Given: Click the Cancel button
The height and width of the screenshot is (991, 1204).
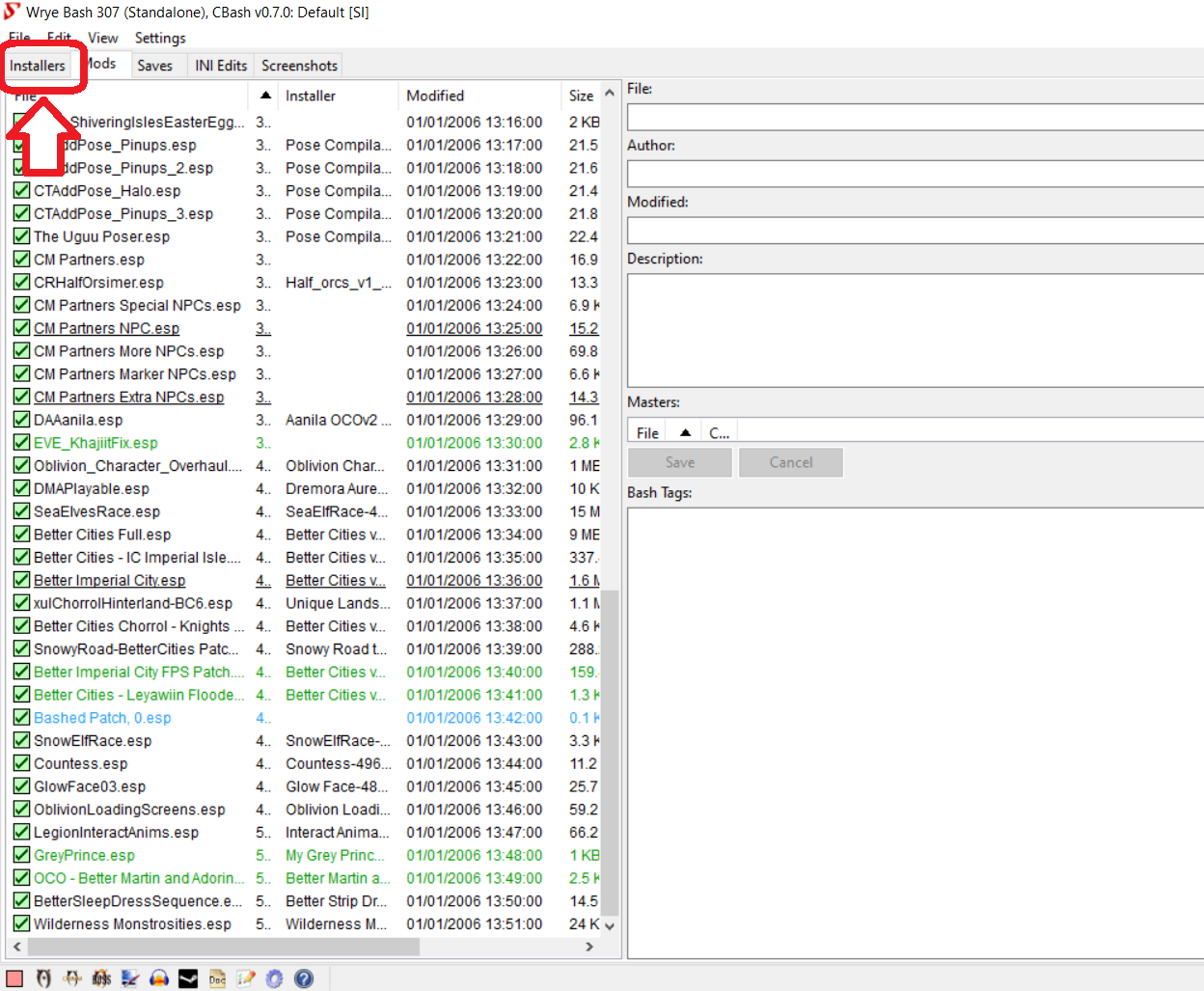Looking at the screenshot, I should coord(791,462).
